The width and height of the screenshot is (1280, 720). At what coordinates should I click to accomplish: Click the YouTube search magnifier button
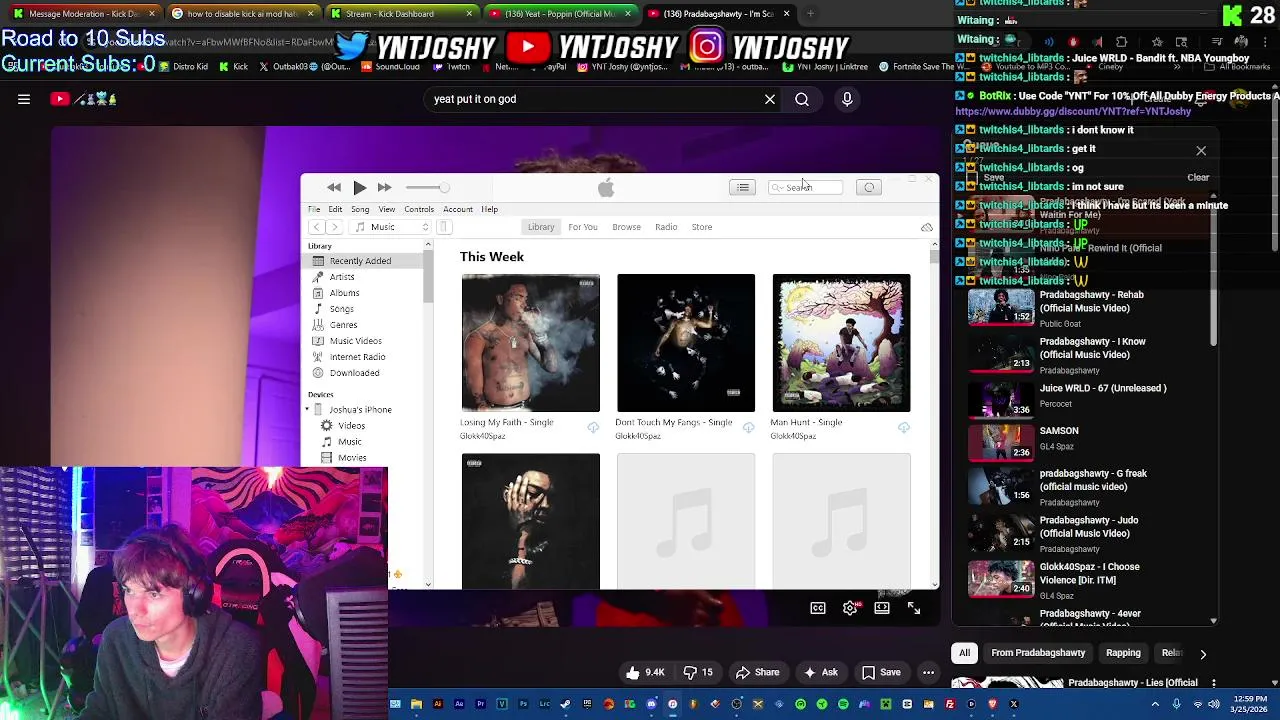coord(802,99)
